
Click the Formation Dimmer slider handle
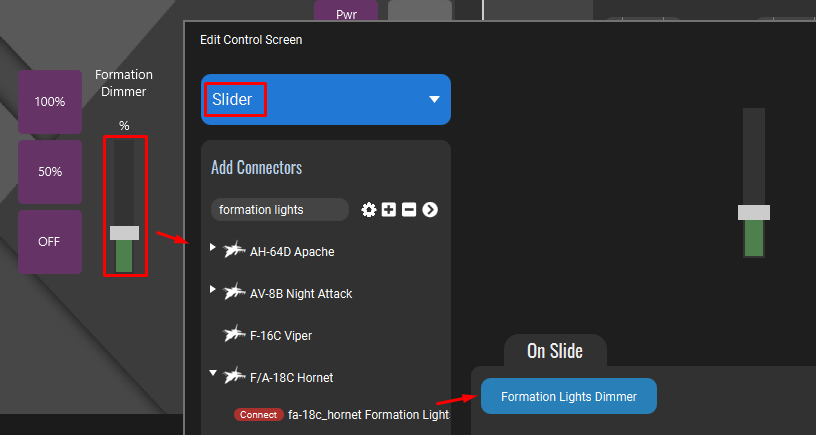click(124, 233)
